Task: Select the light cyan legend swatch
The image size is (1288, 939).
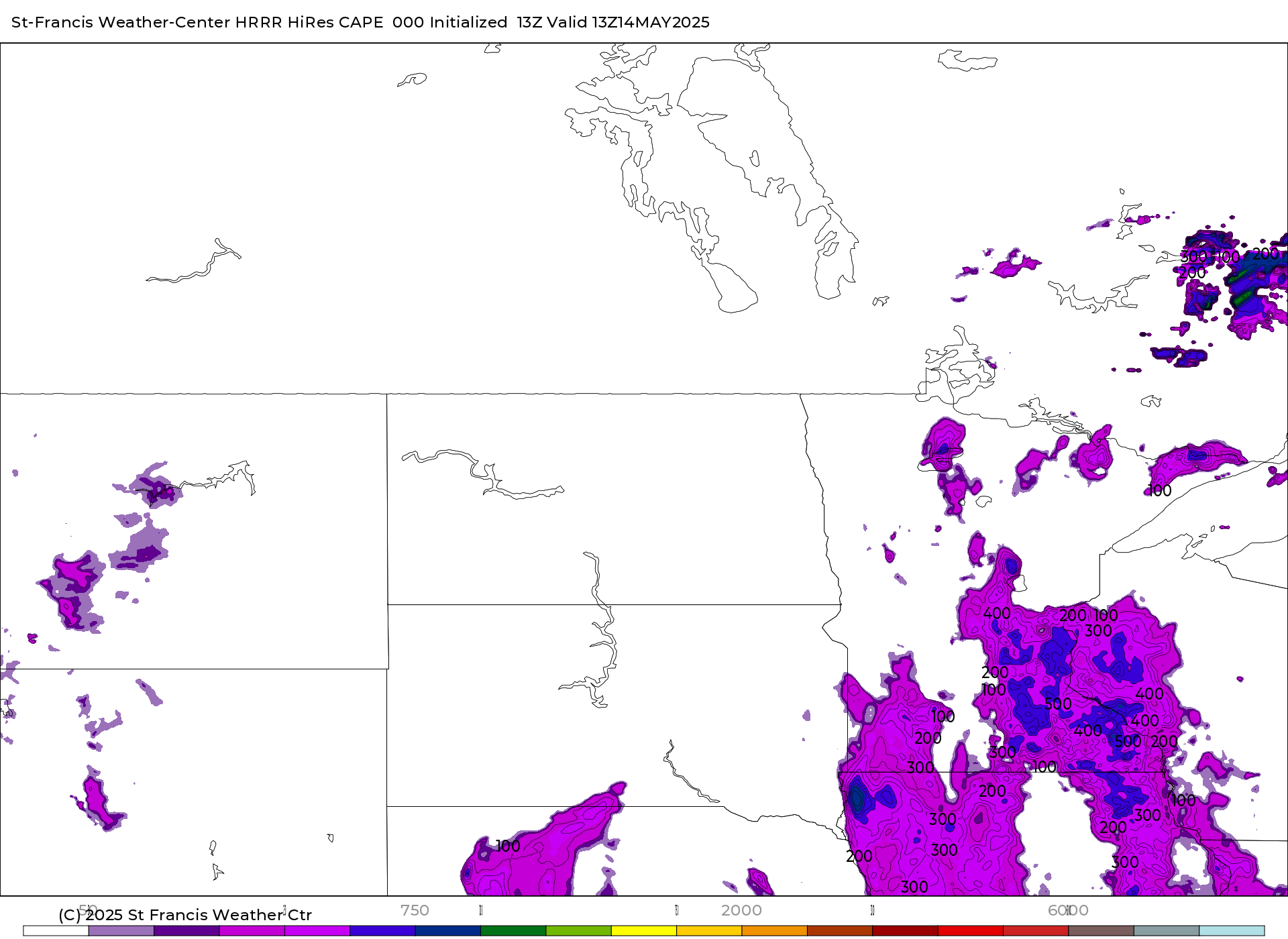Action: click(1232, 931)
